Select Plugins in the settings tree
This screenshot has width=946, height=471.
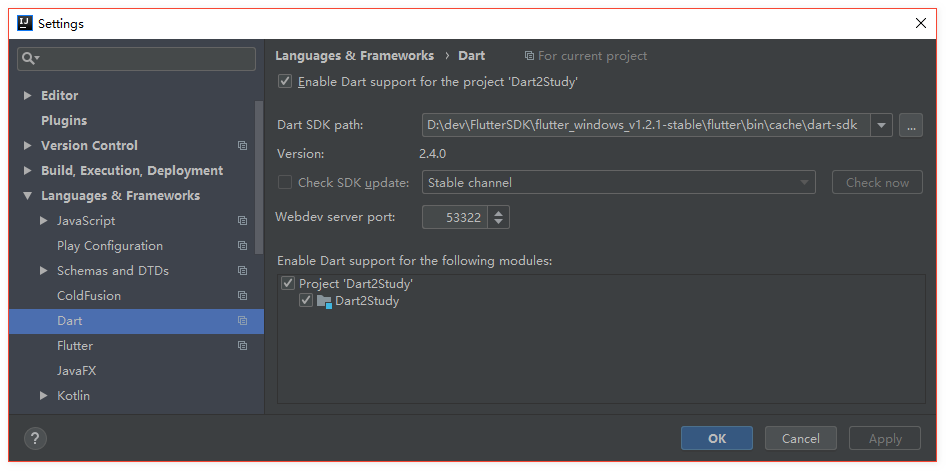click(x=64, y=121)
